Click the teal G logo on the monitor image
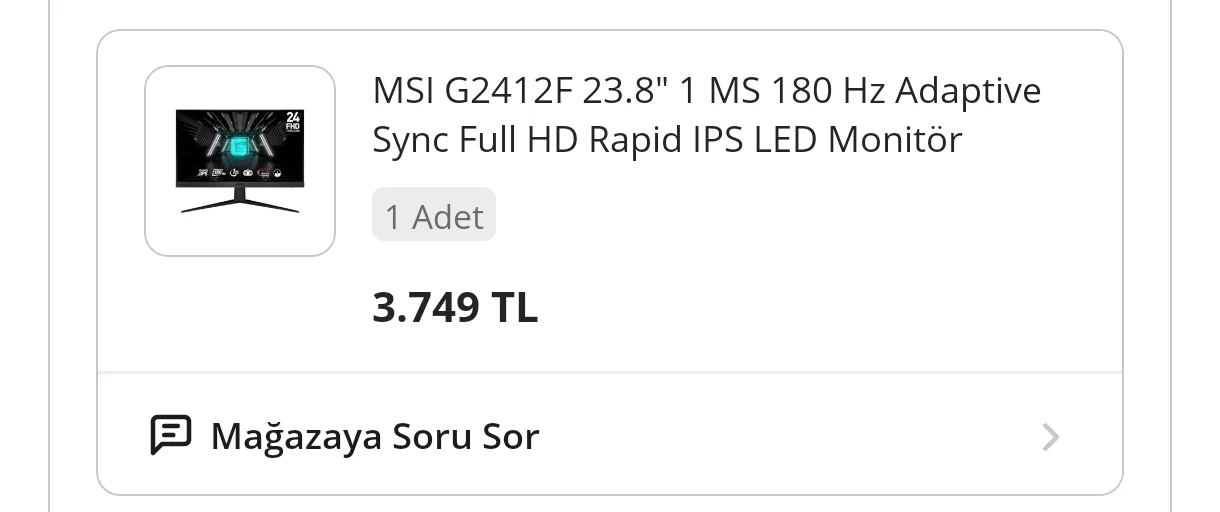This screenshot has height=512, width=1220. point(239,147)
